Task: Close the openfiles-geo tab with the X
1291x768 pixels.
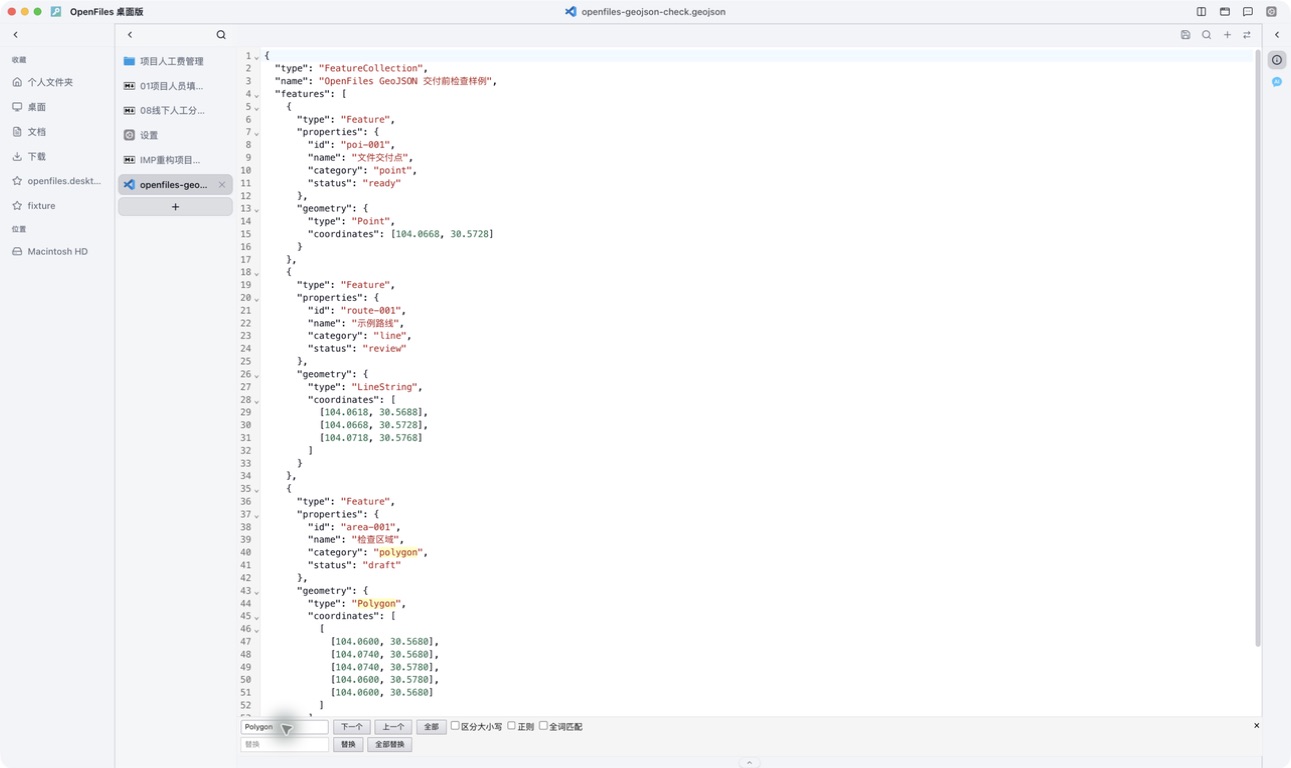Action: click(222, 185)
